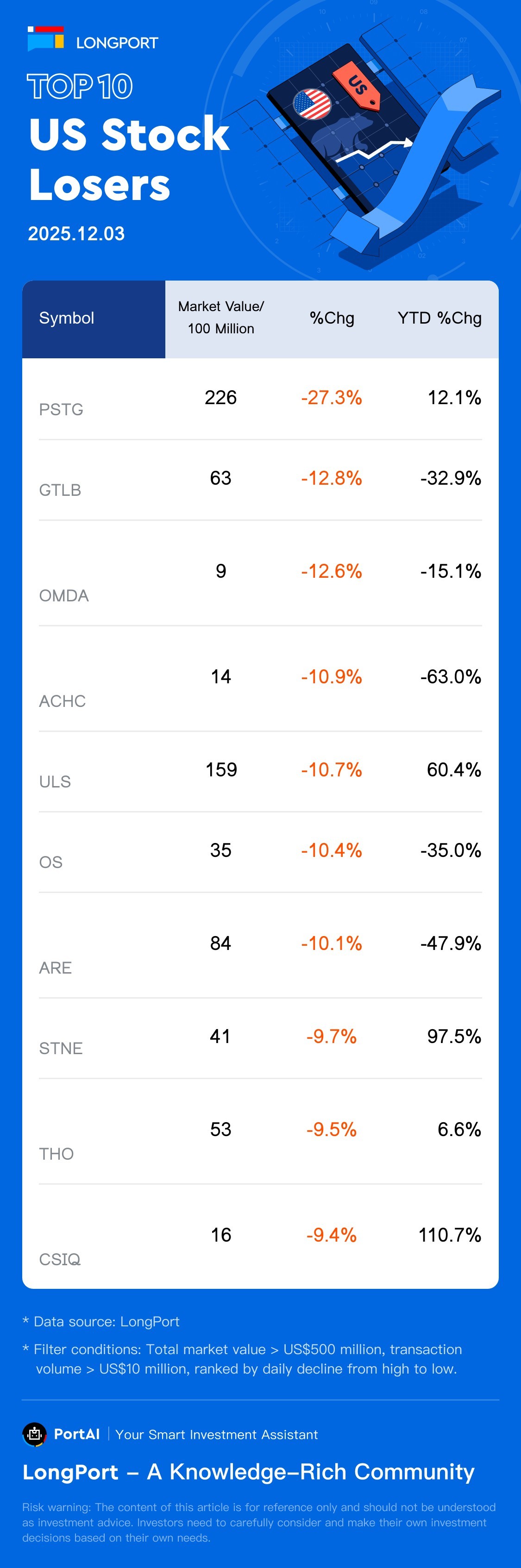Click the PortAI brand name text
The width and height of the screenshot is (521, 1568).
77,1434
